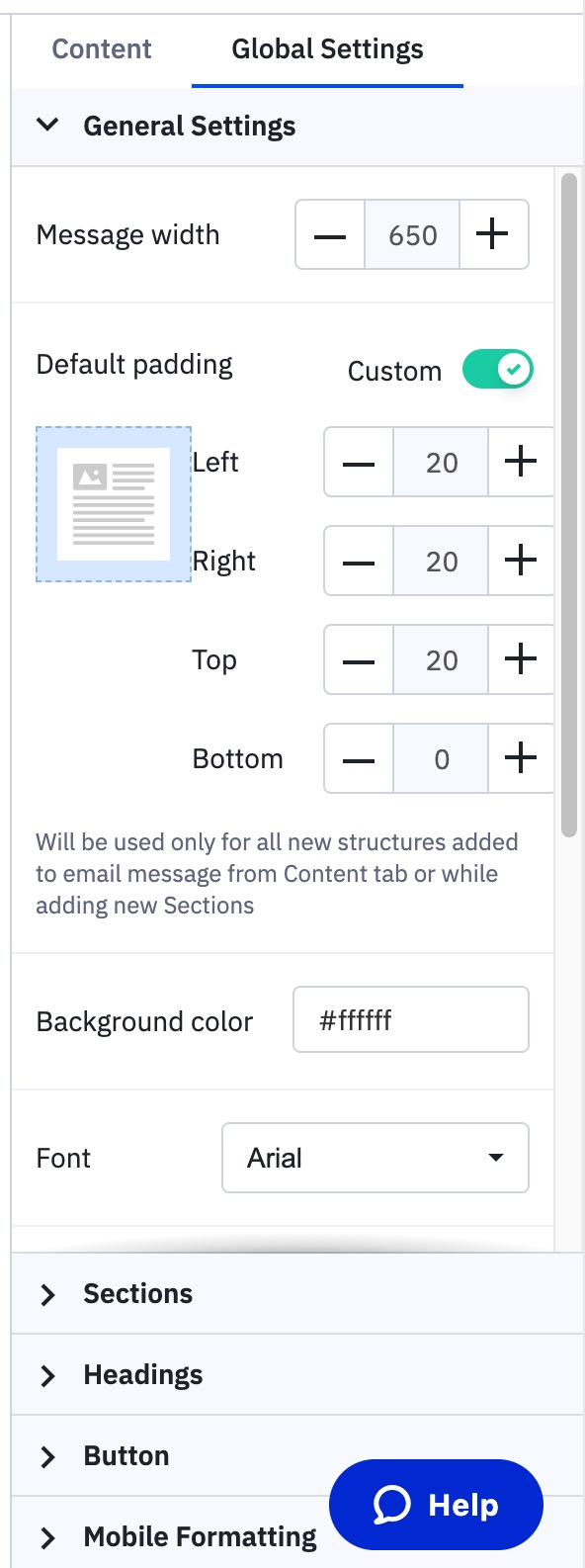Increase Right padding

521,561
